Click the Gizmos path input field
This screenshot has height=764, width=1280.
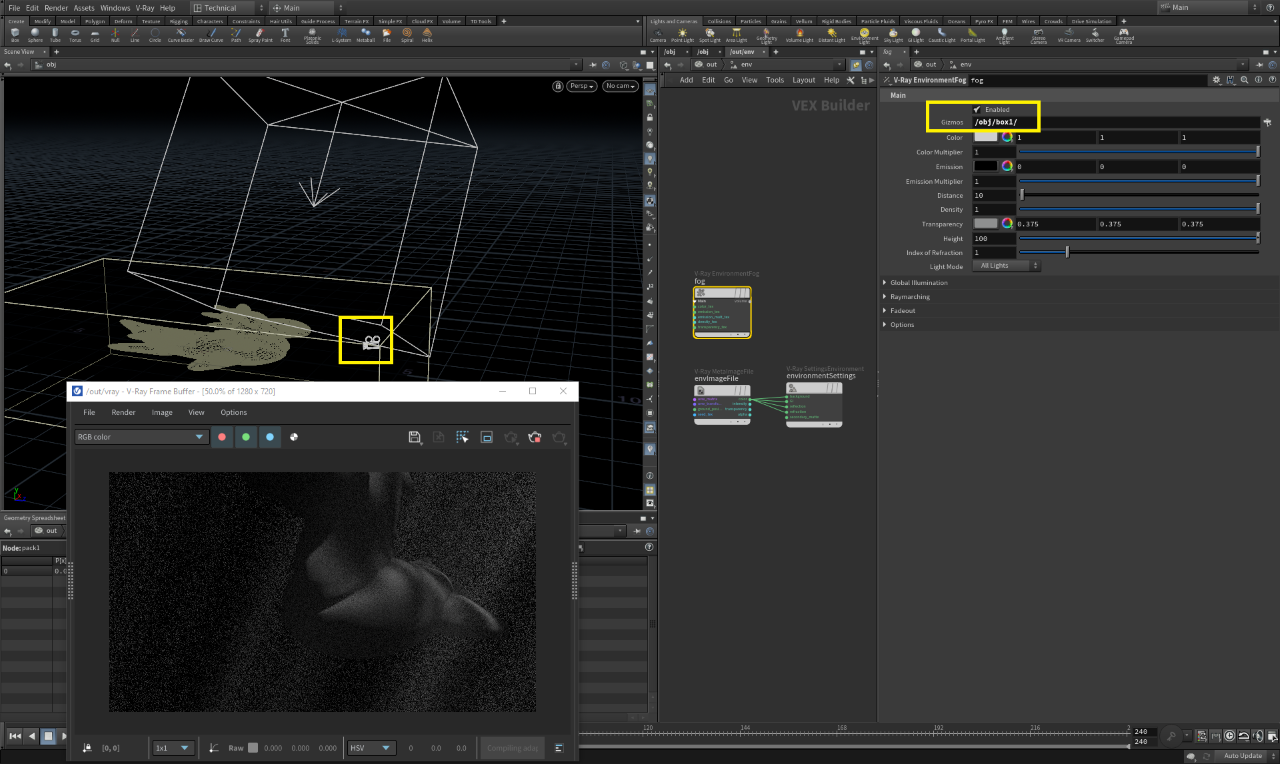pos(1115,122)
